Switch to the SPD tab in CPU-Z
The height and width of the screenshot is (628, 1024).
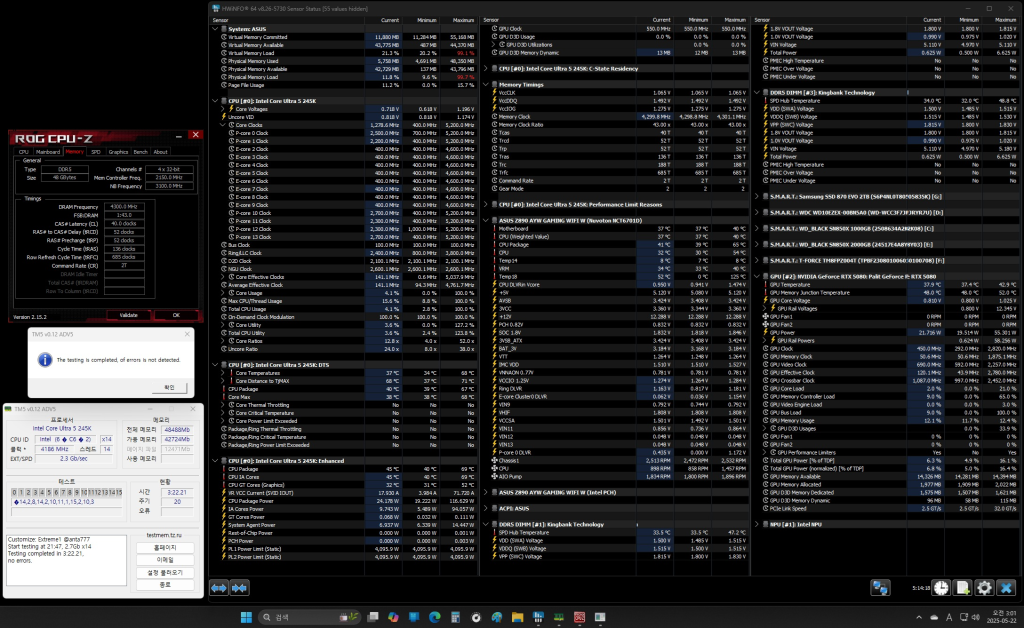[96, 151]
